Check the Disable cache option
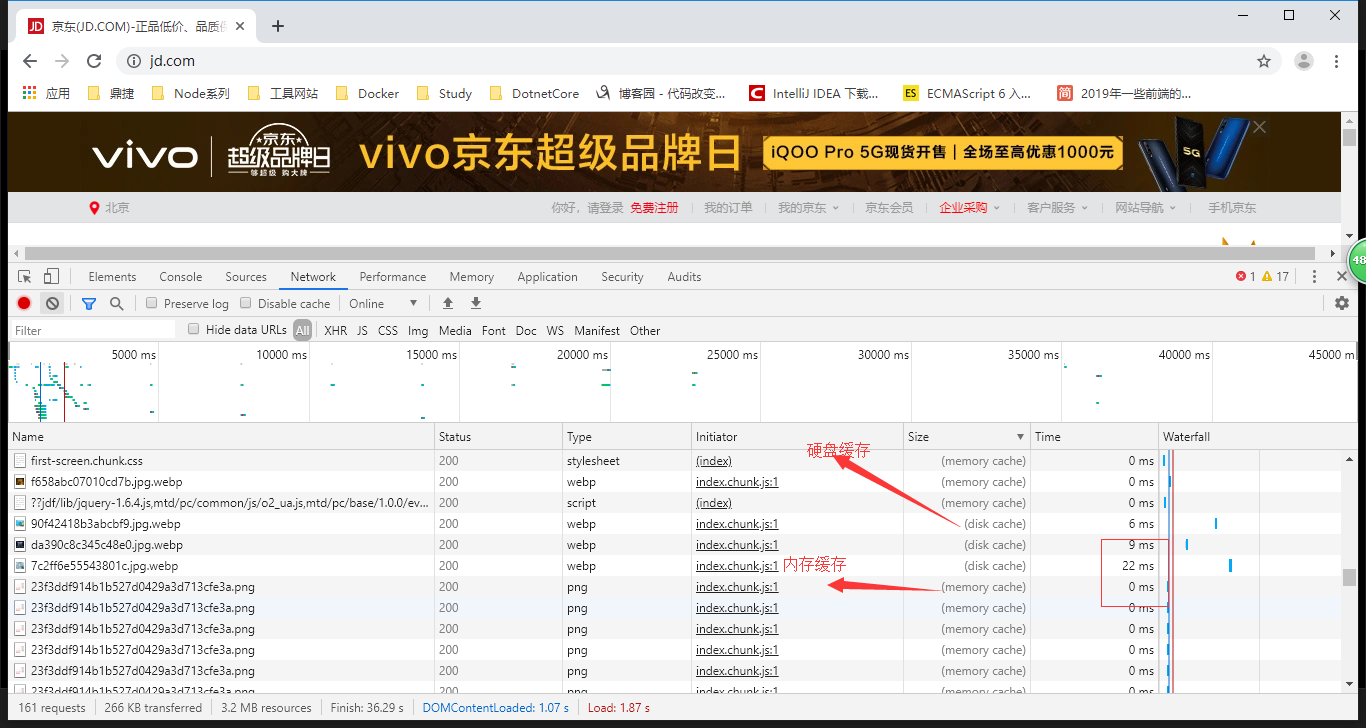Screen dimensions: 1366x728 pos(246,303)
